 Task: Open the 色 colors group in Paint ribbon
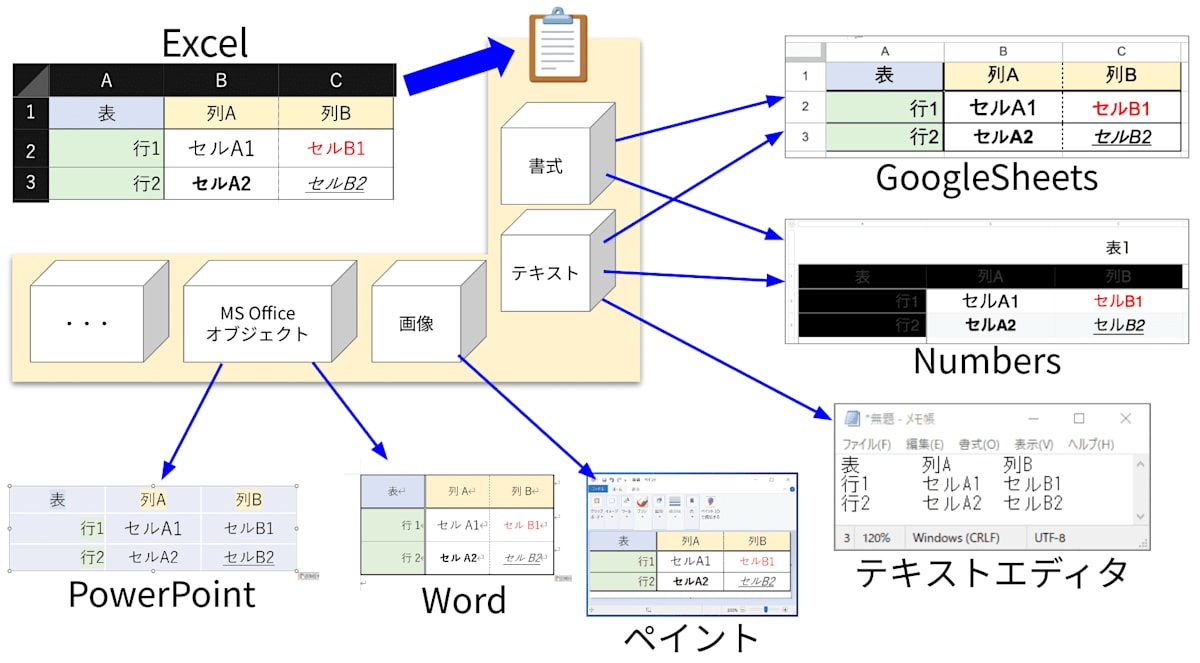point(692,507)
